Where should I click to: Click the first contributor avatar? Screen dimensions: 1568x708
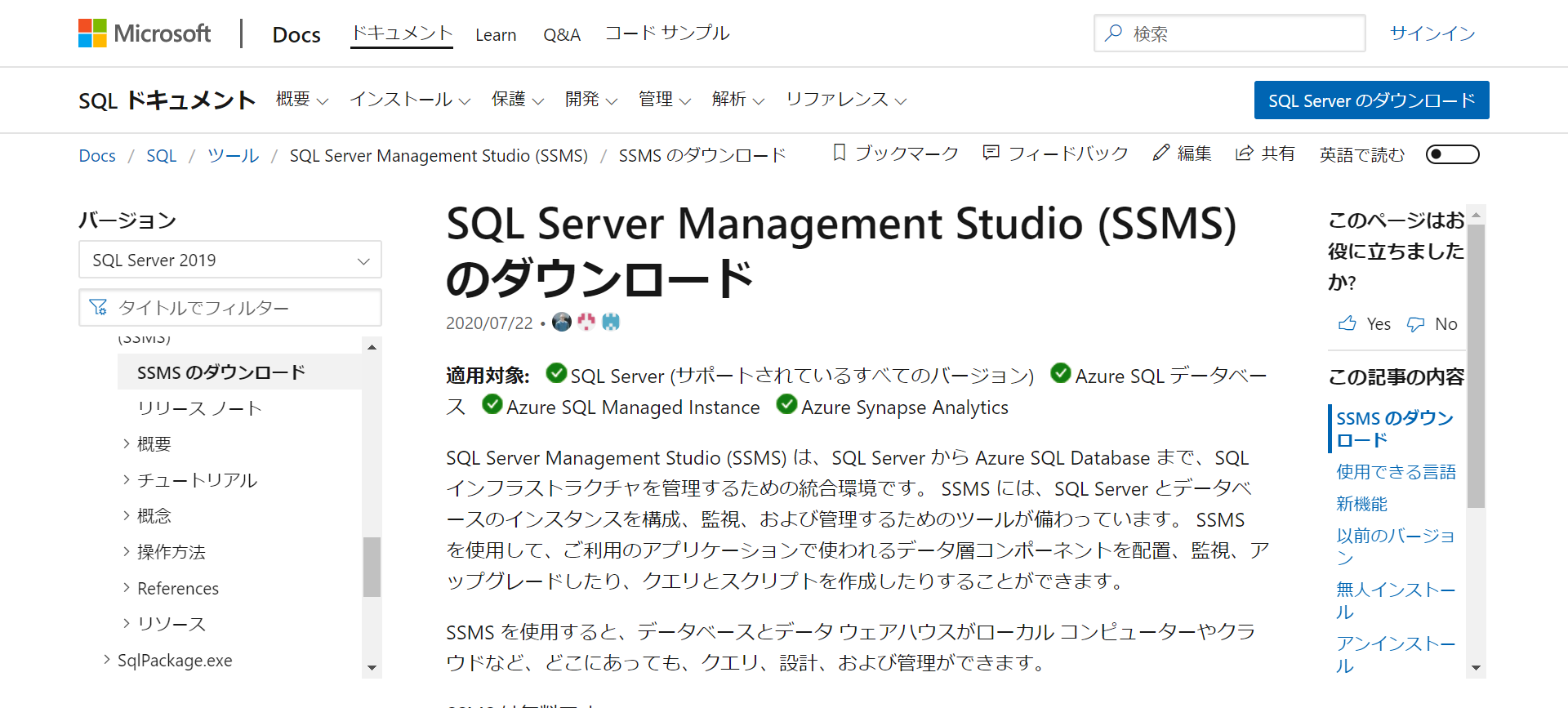[561, 322]
